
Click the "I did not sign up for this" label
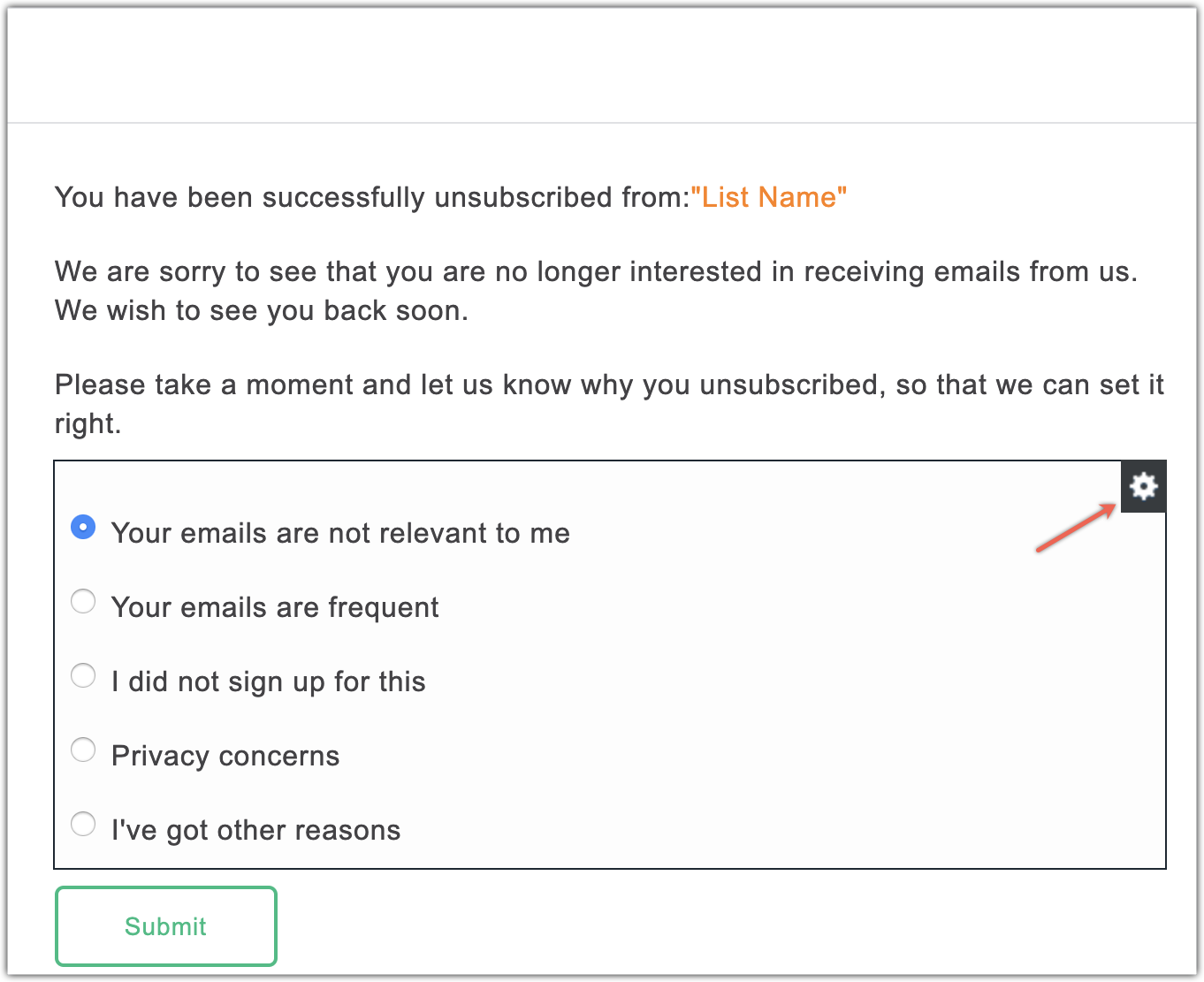point(269,682)
